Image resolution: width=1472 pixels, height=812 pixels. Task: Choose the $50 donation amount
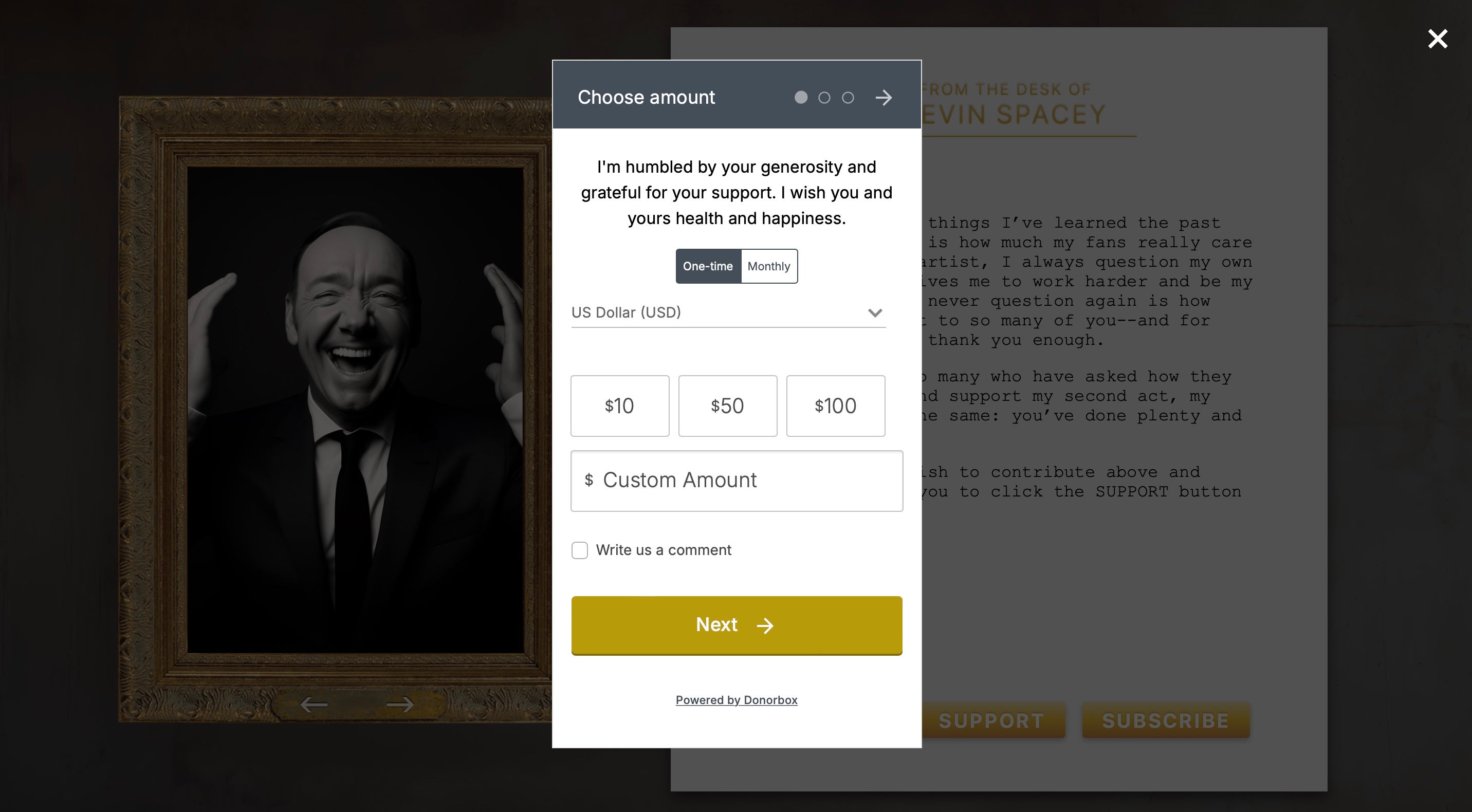[727, 405]
